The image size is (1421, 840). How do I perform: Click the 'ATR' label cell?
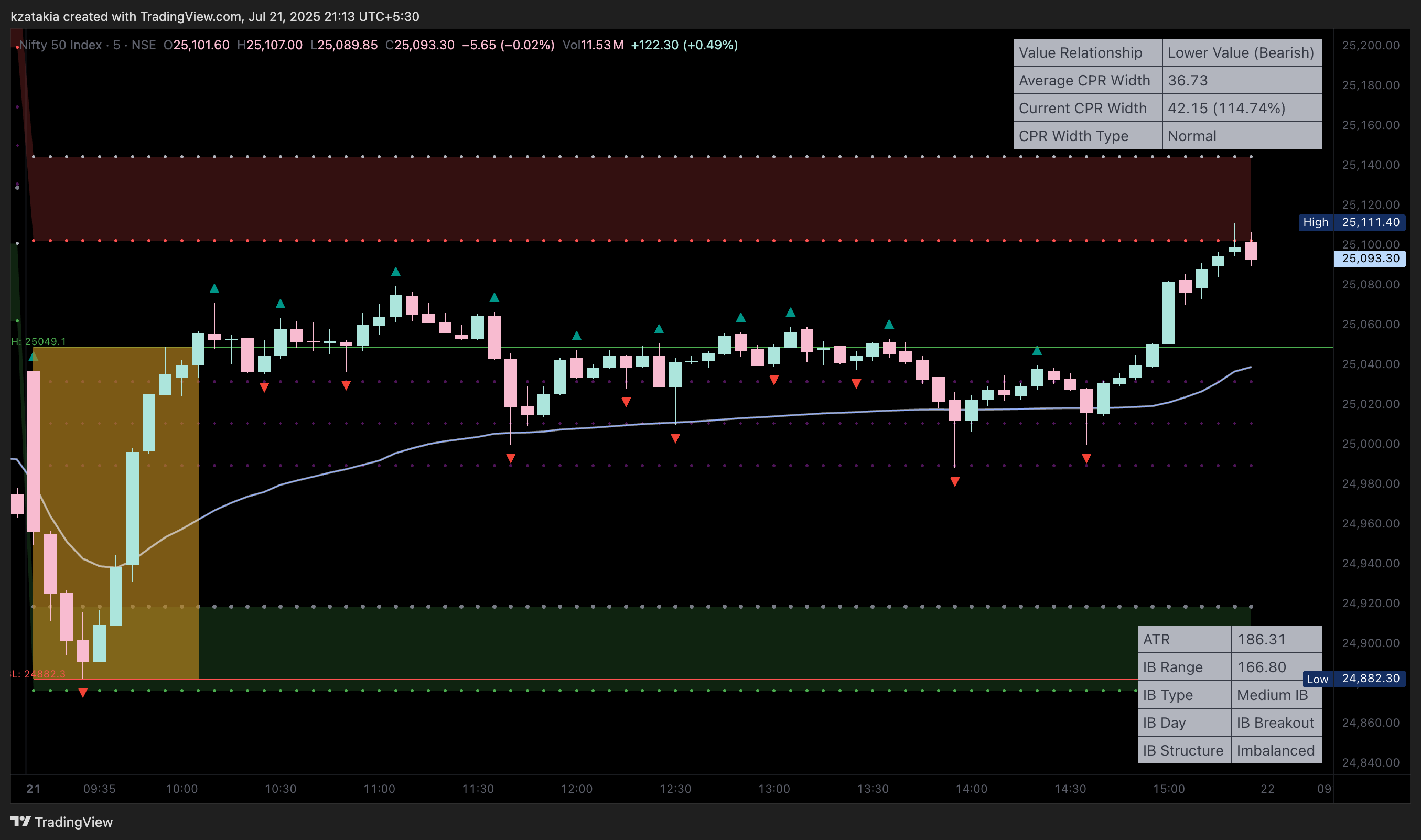(1185, 640)
